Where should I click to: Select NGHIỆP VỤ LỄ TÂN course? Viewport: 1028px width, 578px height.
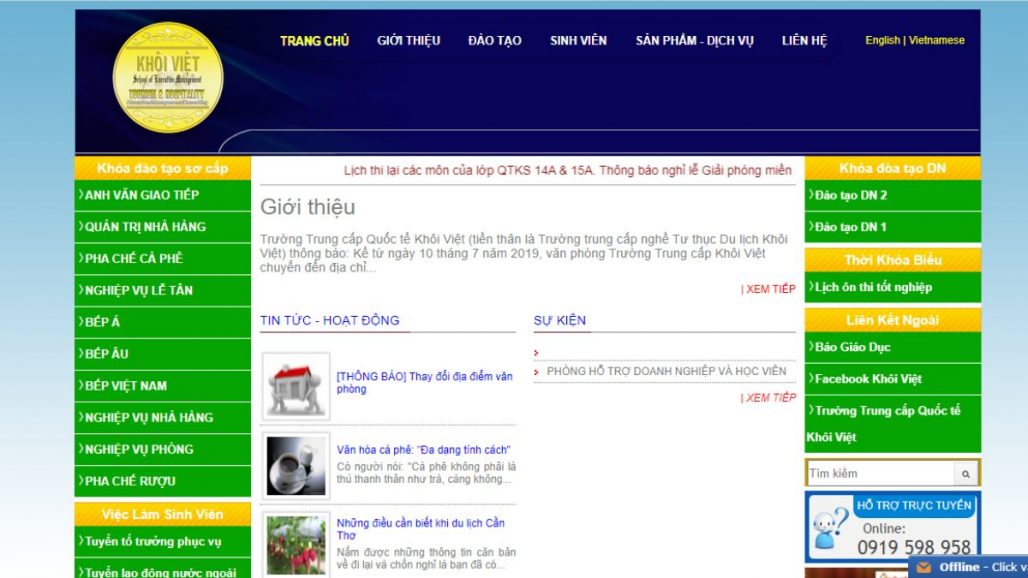[x=163, y=290]
